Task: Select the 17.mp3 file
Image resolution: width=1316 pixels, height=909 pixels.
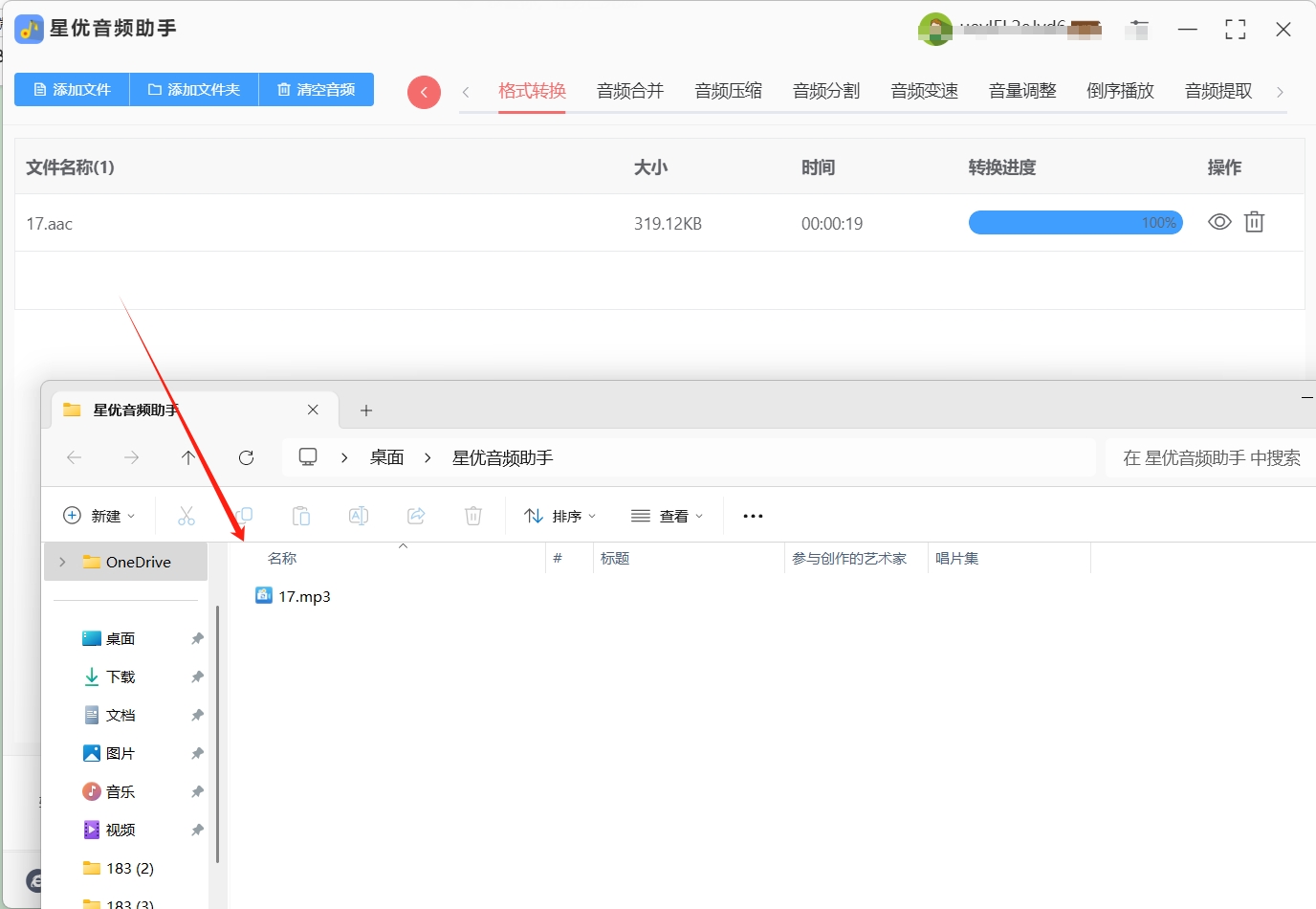Action: pos(294,596)
